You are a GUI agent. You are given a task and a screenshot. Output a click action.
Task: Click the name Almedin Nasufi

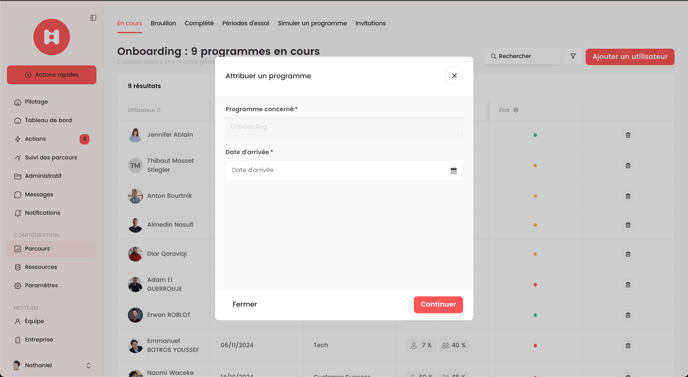click(170, 225)
